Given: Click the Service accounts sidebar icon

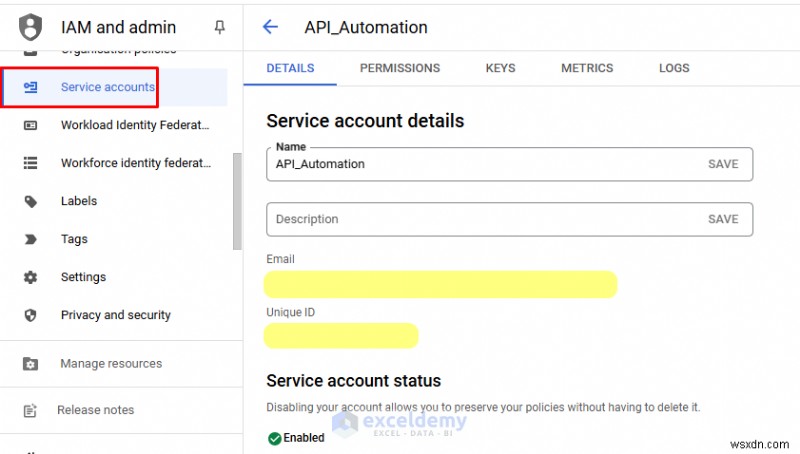Looking at the screenshot, I should point(31,87).
